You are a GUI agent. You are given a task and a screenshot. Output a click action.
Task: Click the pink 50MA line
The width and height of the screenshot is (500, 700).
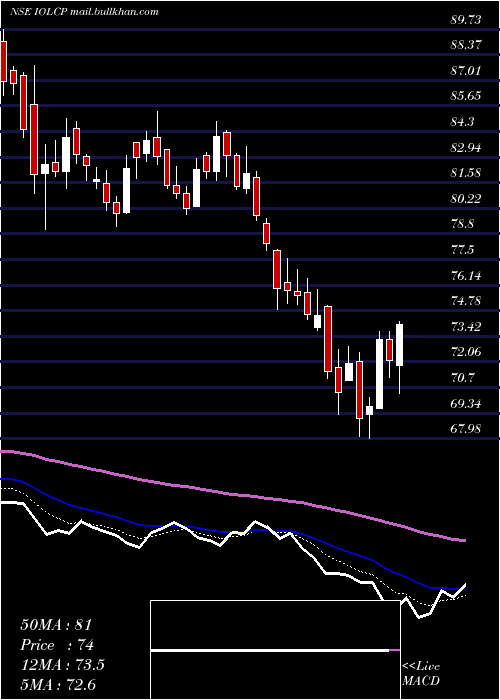tap(232, 494)
